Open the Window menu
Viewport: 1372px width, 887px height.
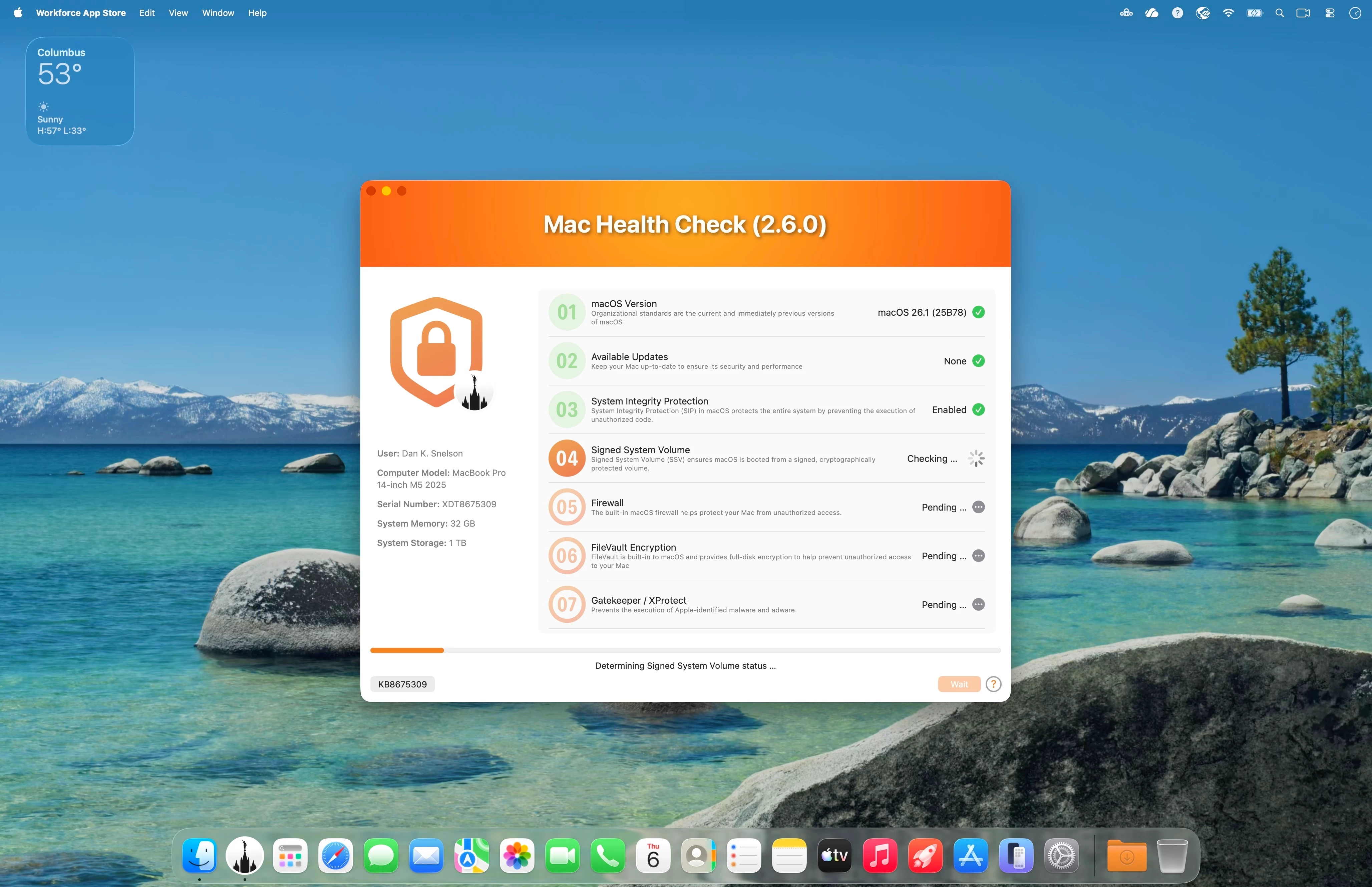coord(218,13)
